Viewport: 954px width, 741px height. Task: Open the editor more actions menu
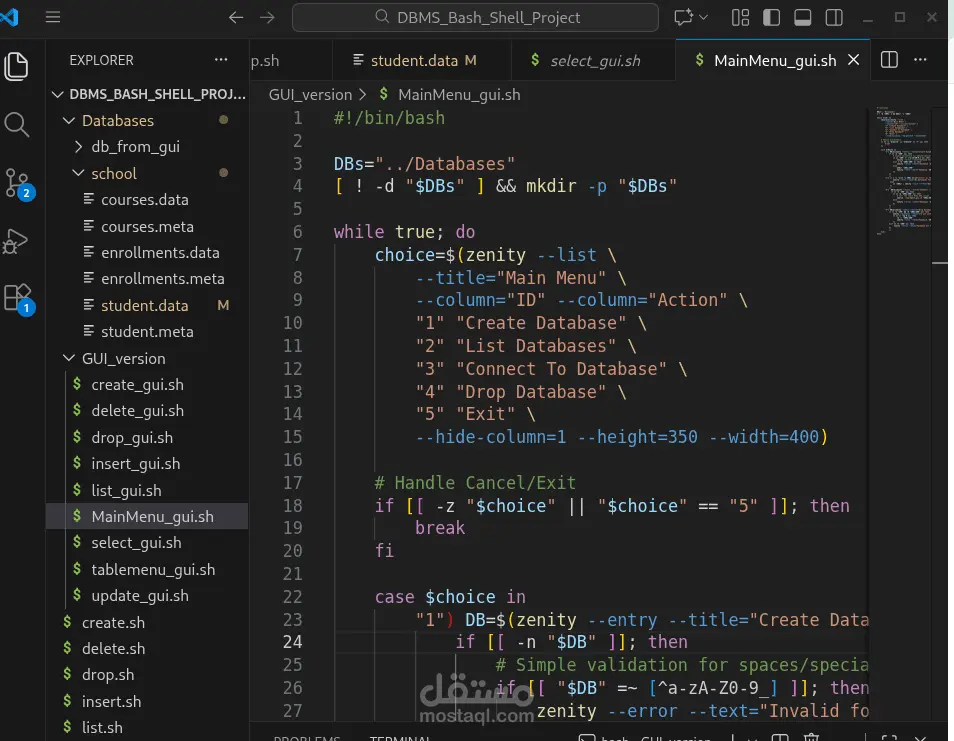(x=920, y=60)
